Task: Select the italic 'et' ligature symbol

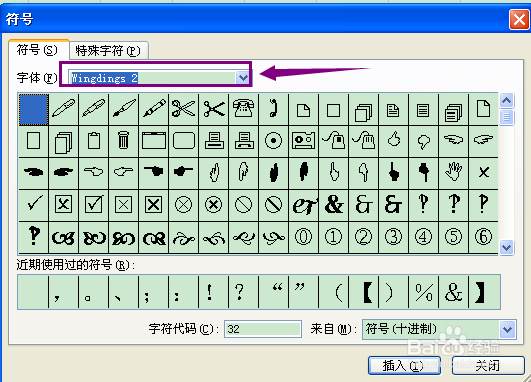Action: [x=303, y=205]
